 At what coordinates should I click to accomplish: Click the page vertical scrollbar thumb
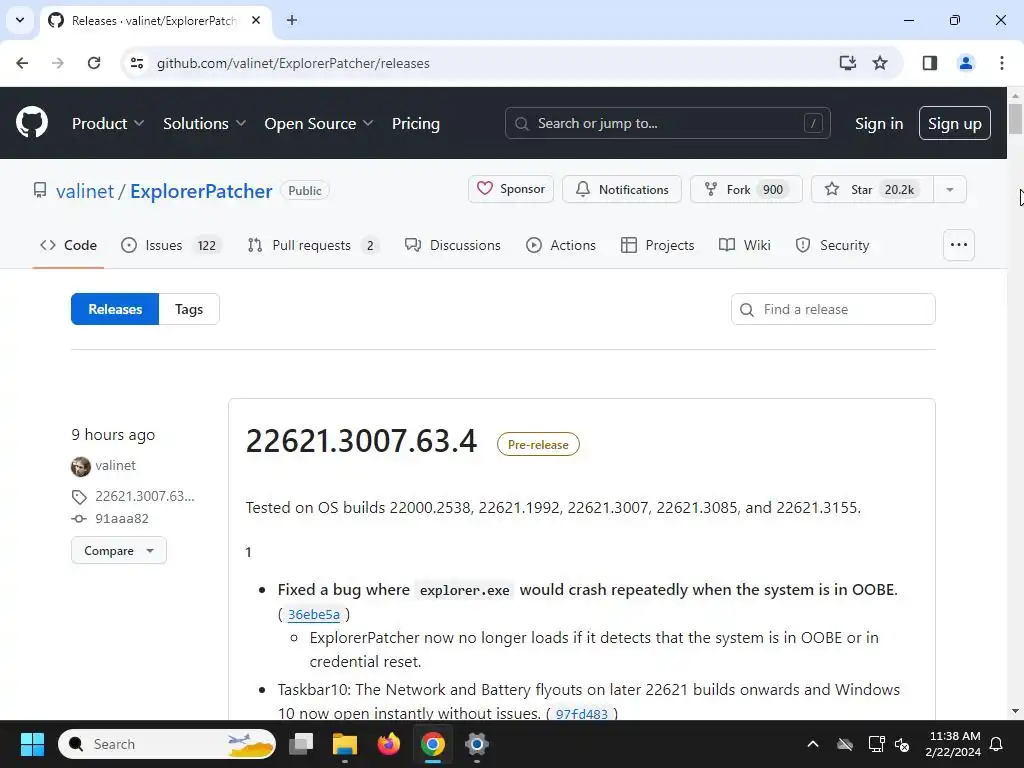1015,118
